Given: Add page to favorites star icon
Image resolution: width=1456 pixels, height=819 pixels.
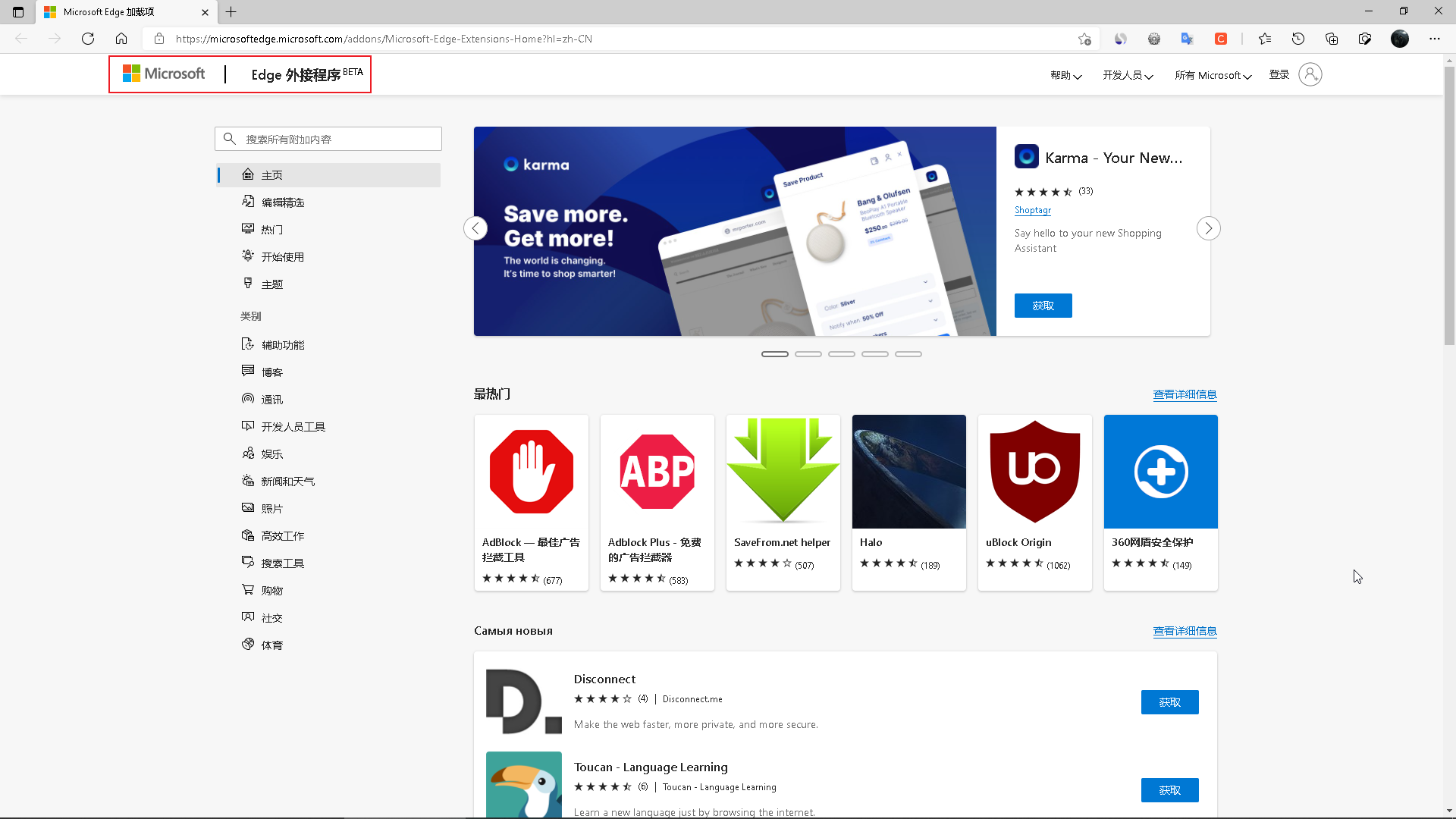Looking at the screenshot, I should (1084, 39).
